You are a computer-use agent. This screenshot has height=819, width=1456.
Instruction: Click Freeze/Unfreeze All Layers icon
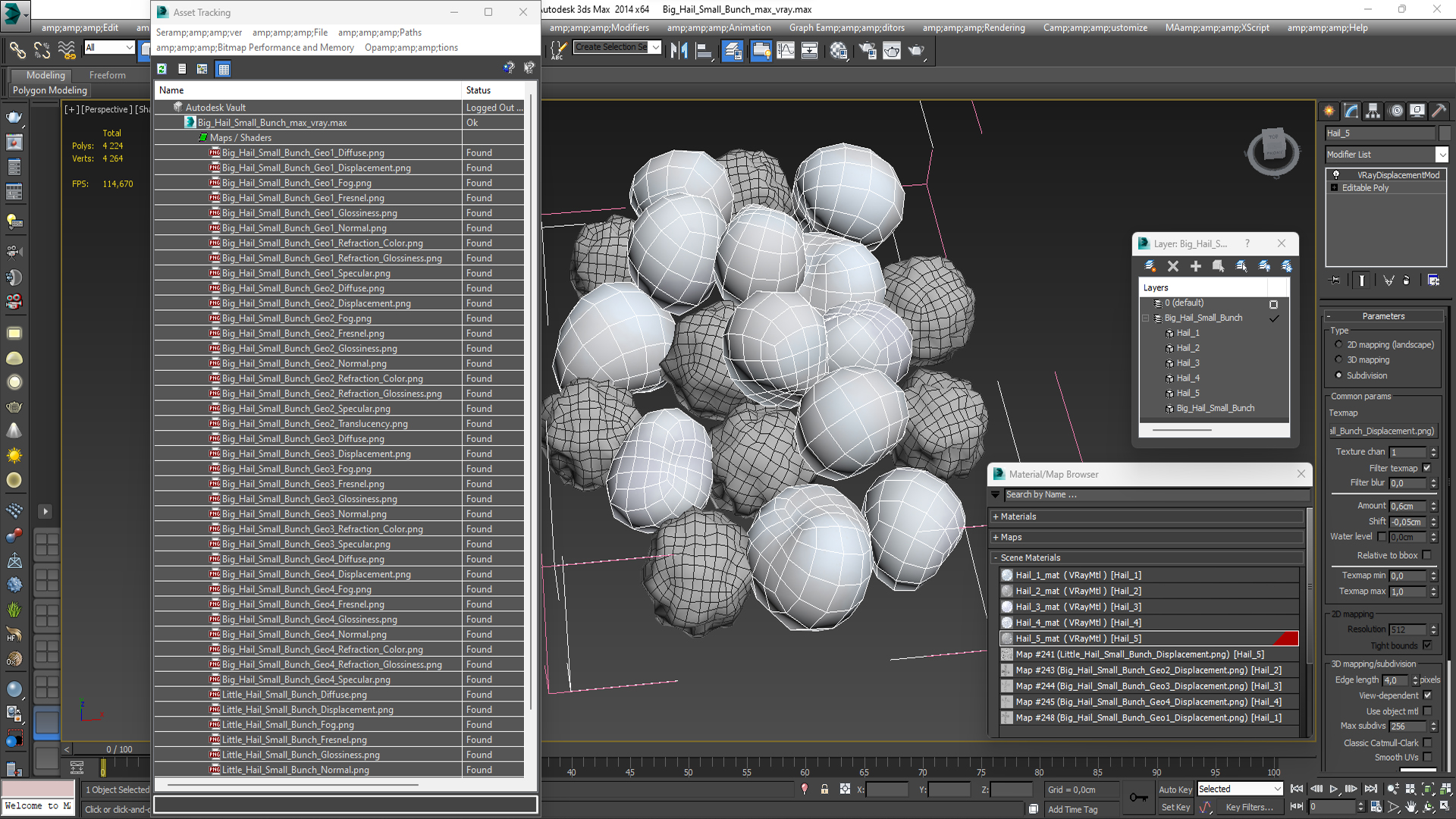tap(1287, 266)
